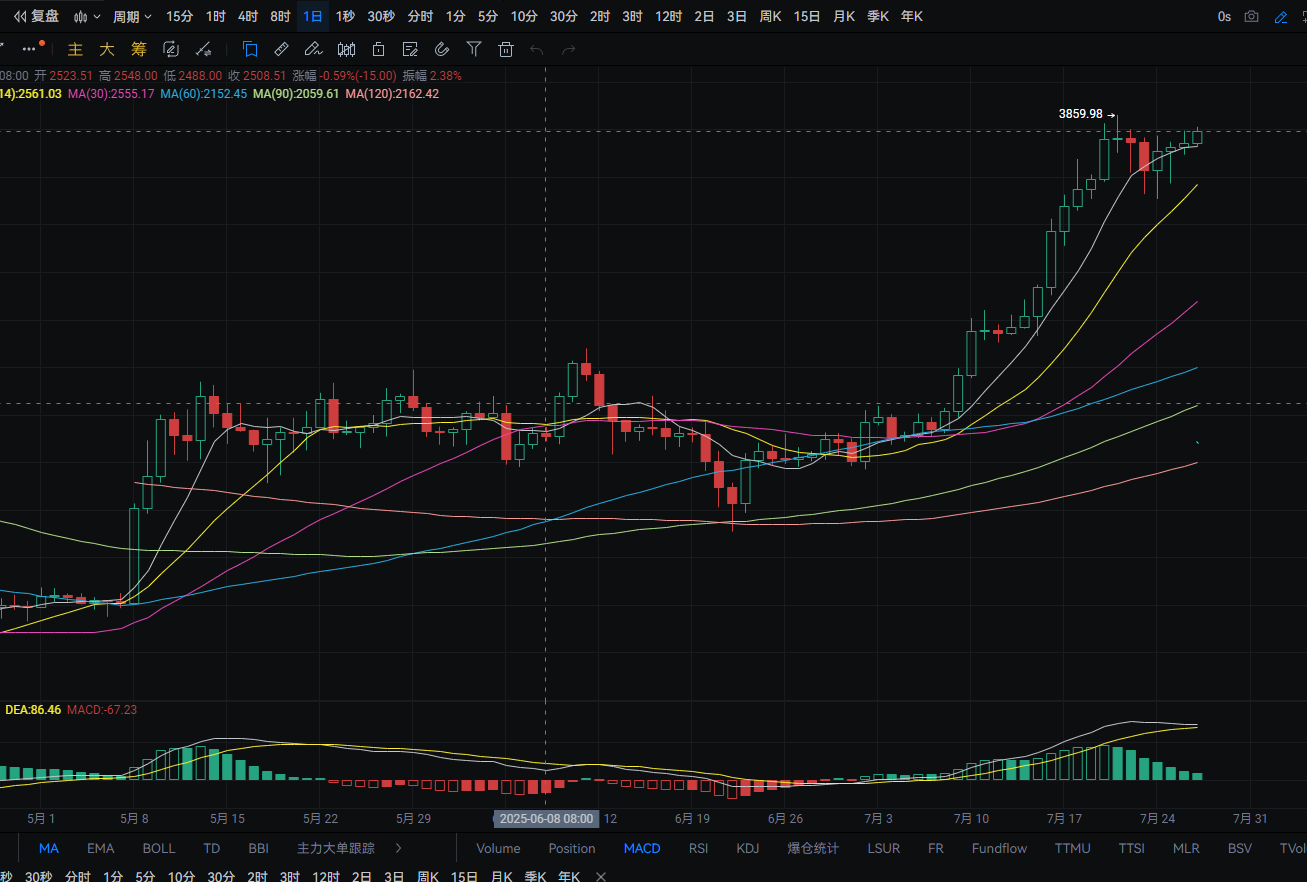Viewport: 1307px width, 882px height.
Task: Open the funnel filter tool
Action: [x=474, y=49]
